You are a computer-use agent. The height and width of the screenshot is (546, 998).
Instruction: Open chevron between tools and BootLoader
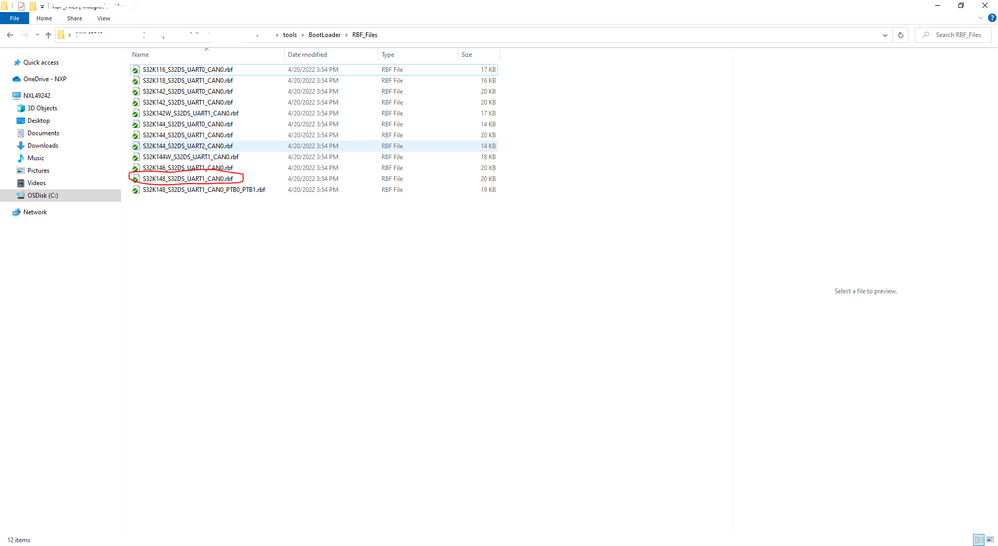coord(303,35)
